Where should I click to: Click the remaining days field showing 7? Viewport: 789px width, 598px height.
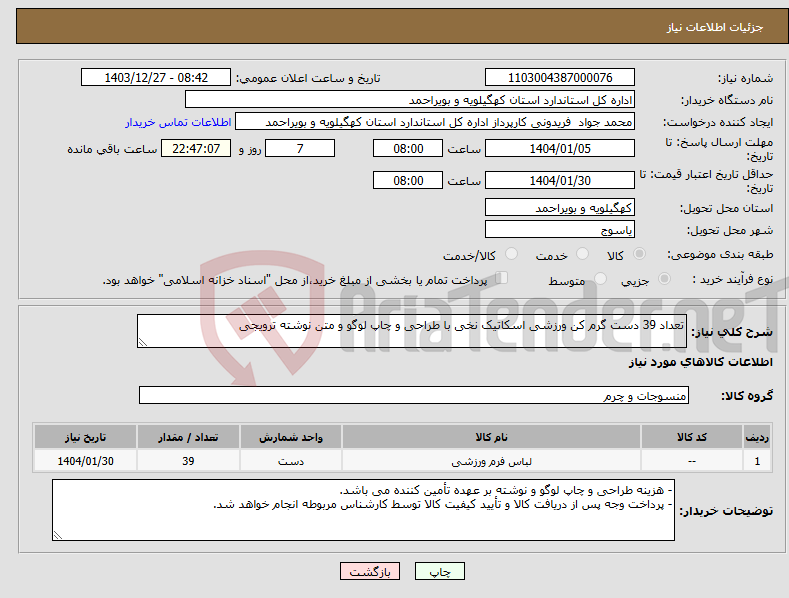(300, 148)
